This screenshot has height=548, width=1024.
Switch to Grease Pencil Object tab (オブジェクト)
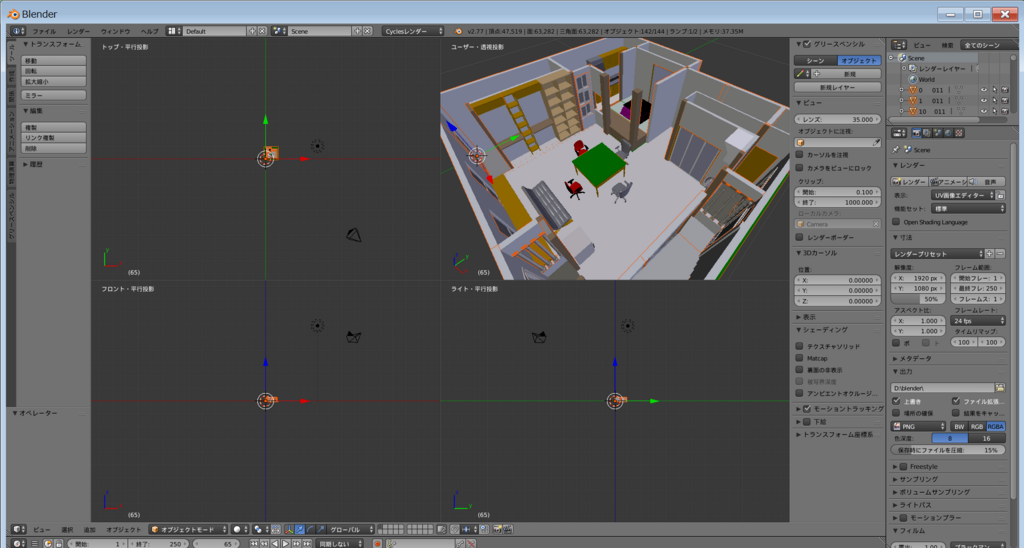pyautogui.click(x=859, y=60)
